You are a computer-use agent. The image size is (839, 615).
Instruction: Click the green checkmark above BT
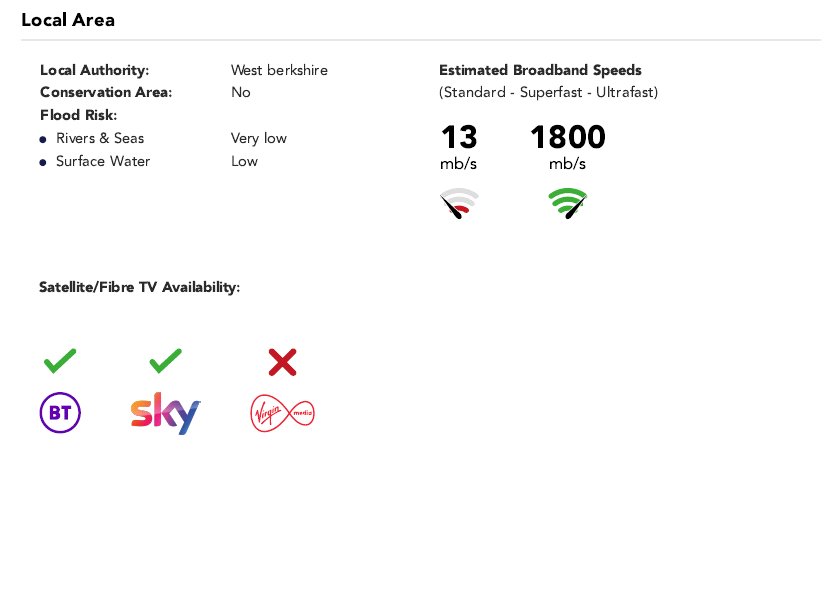[60, 361]
